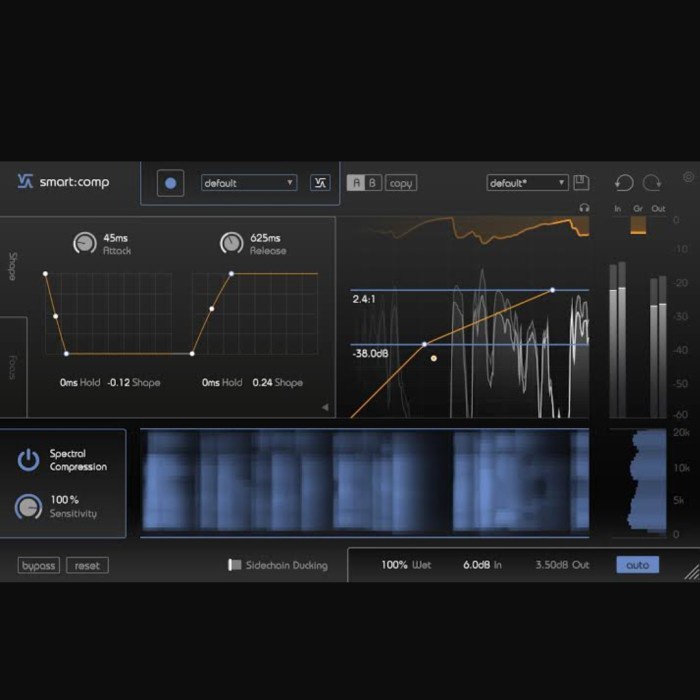Click the Attack knob

pos(85,243)
